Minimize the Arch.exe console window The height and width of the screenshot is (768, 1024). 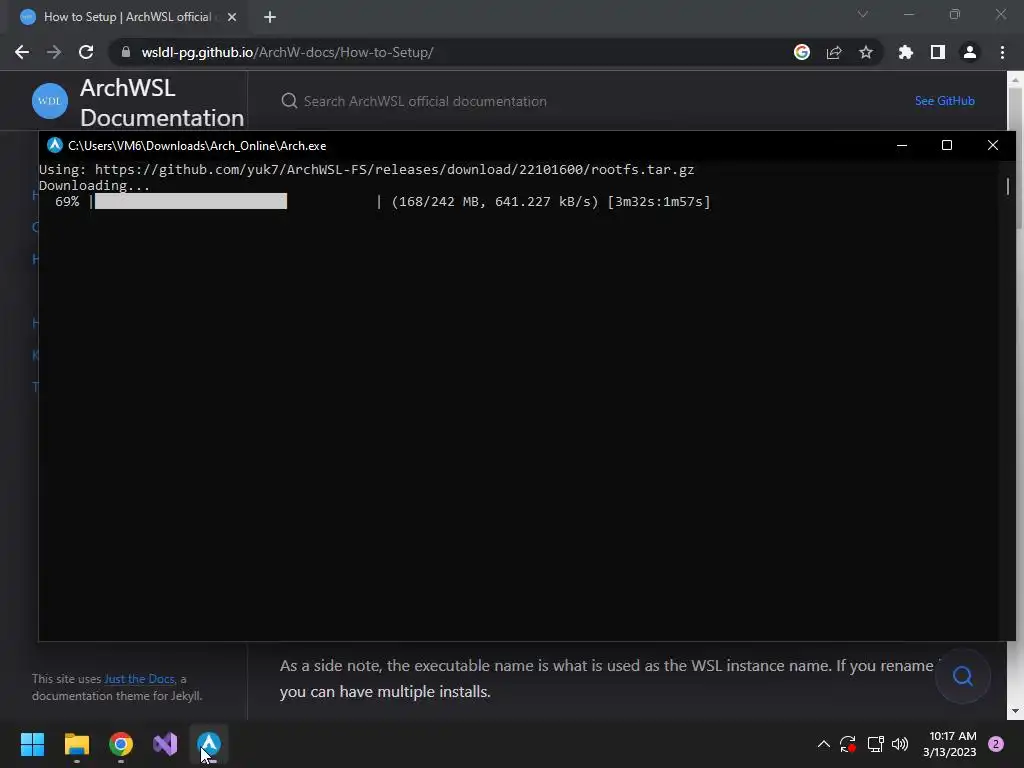coord(902,145)
